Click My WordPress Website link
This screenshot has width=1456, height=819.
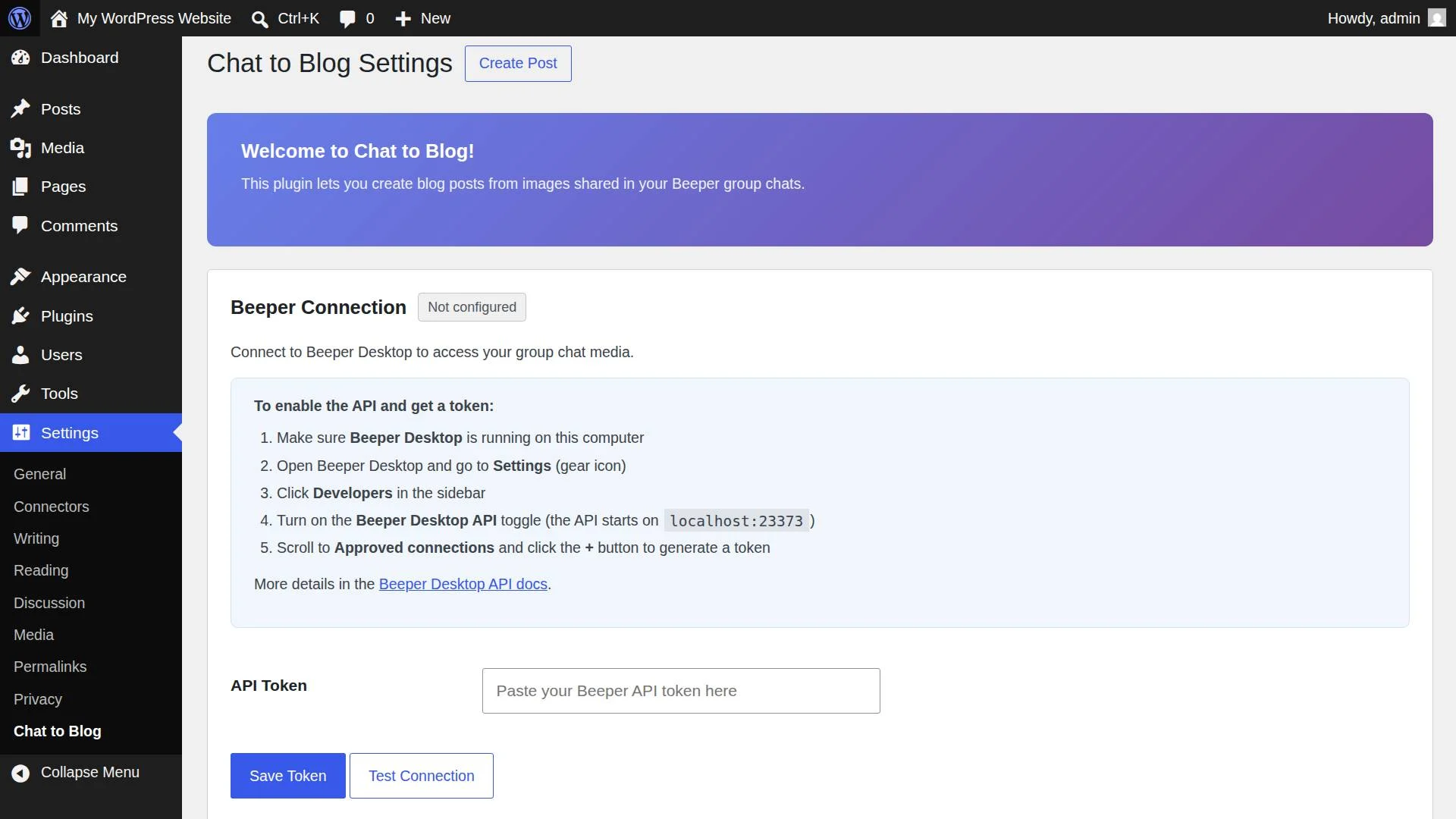point(154,18)
